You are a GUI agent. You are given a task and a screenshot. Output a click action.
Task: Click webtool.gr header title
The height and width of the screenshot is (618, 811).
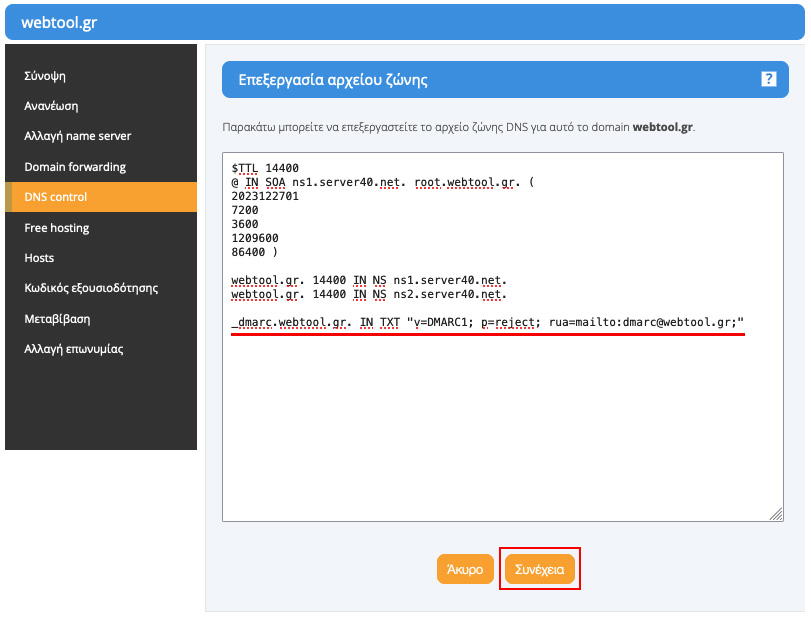[x=59, y=22]
